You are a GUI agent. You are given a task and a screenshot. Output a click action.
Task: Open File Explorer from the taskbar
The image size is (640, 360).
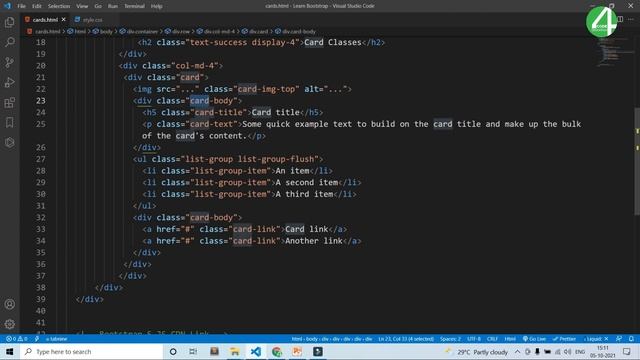(x=235, y=351)
